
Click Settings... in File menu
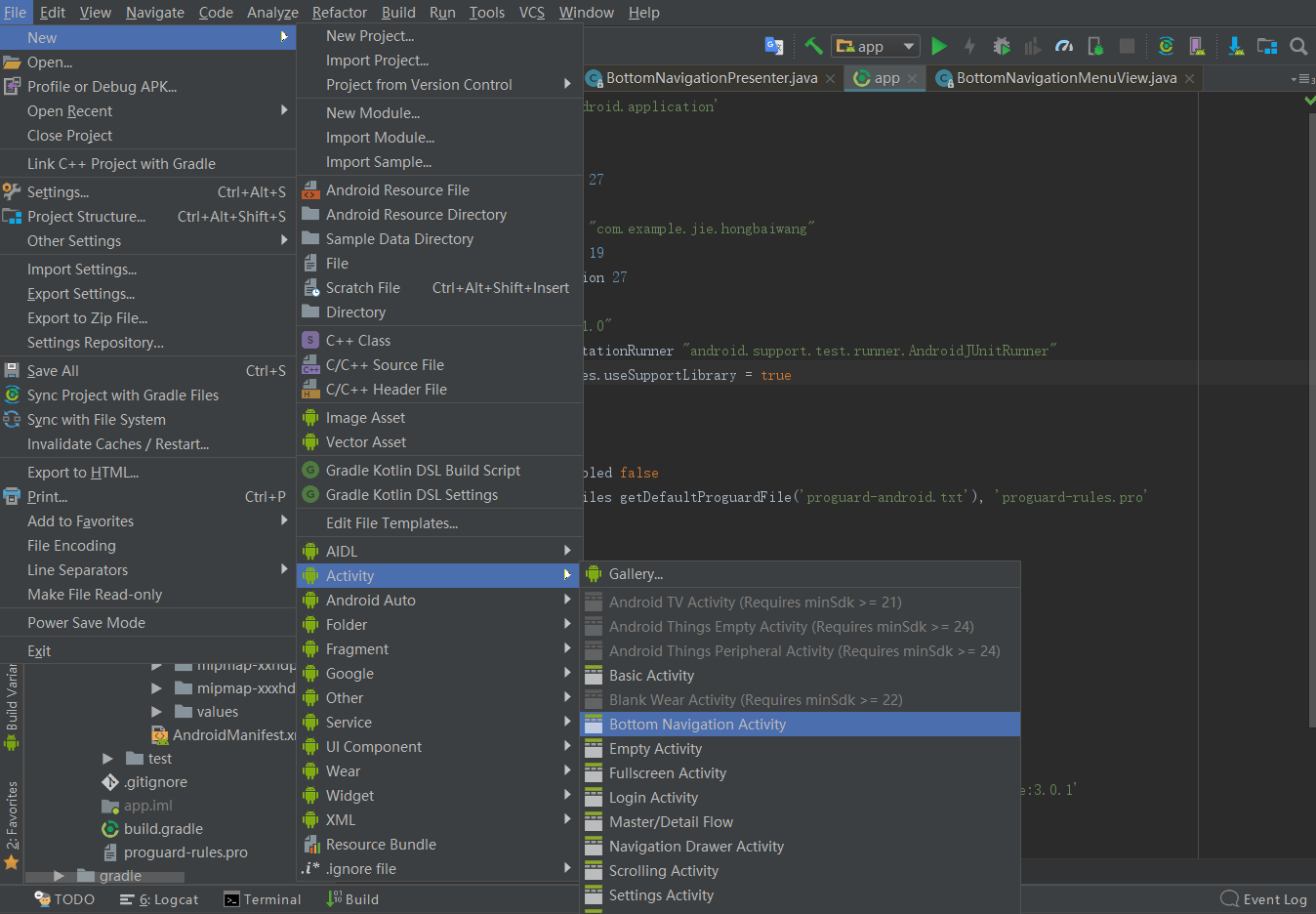147,192
